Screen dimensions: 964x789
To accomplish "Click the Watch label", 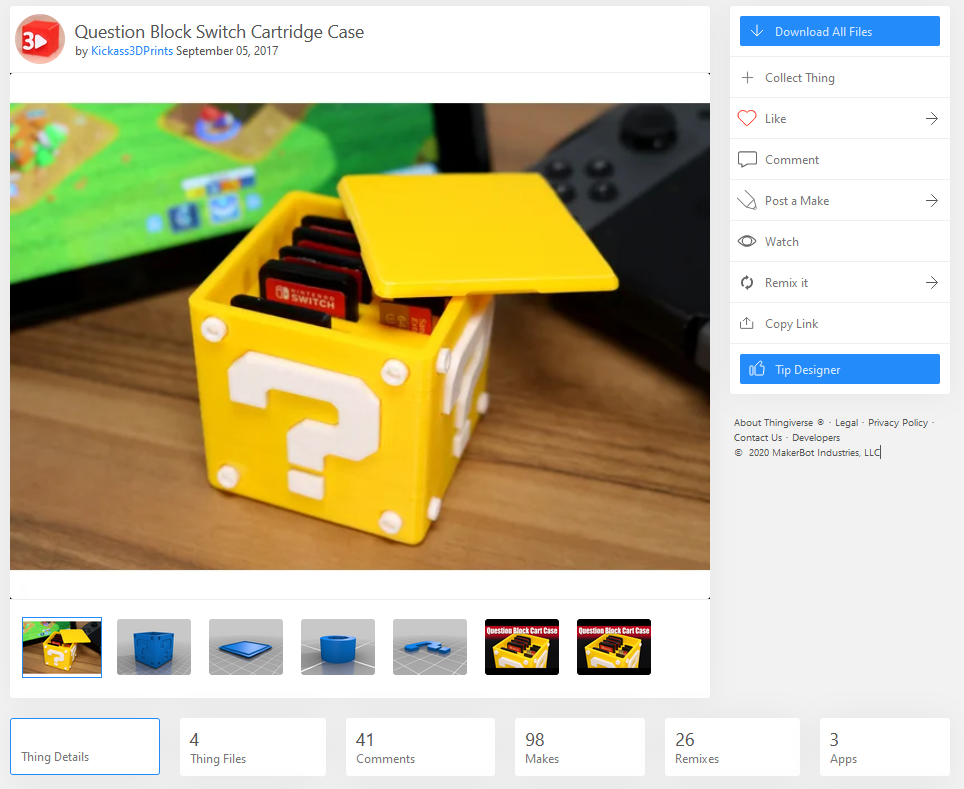I will coord(781,242).
